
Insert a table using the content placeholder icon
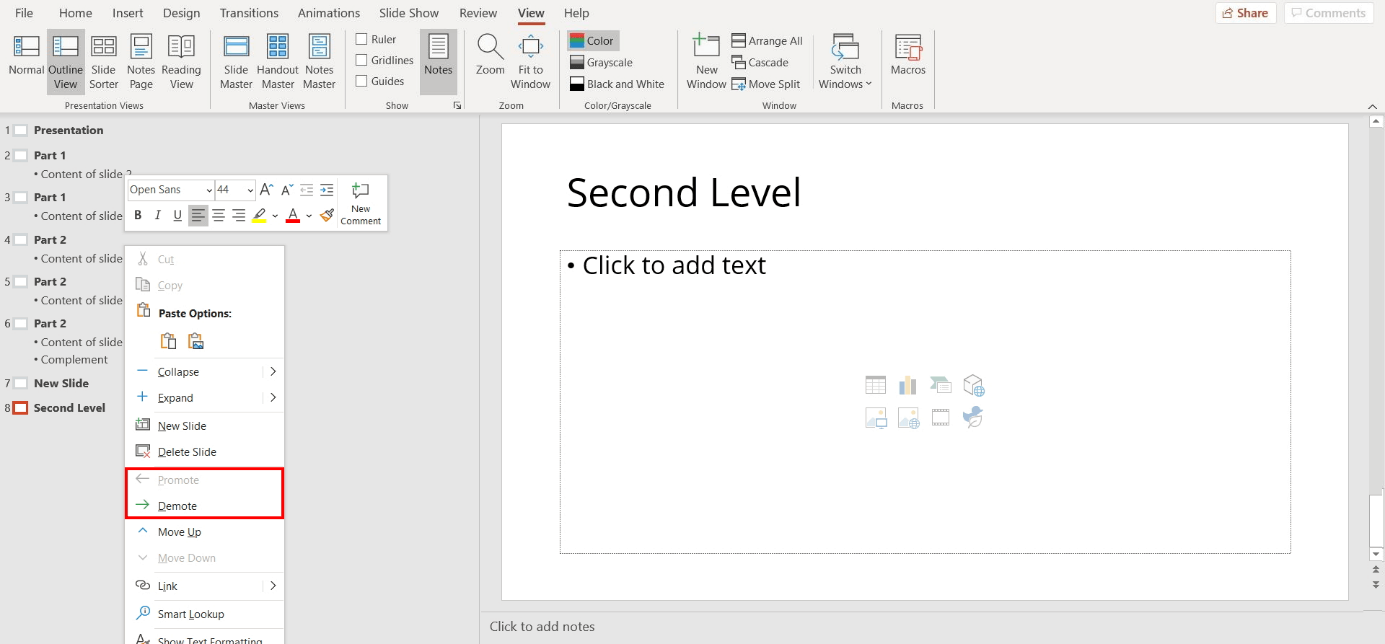pyautogui.click(x=875, y=384)
